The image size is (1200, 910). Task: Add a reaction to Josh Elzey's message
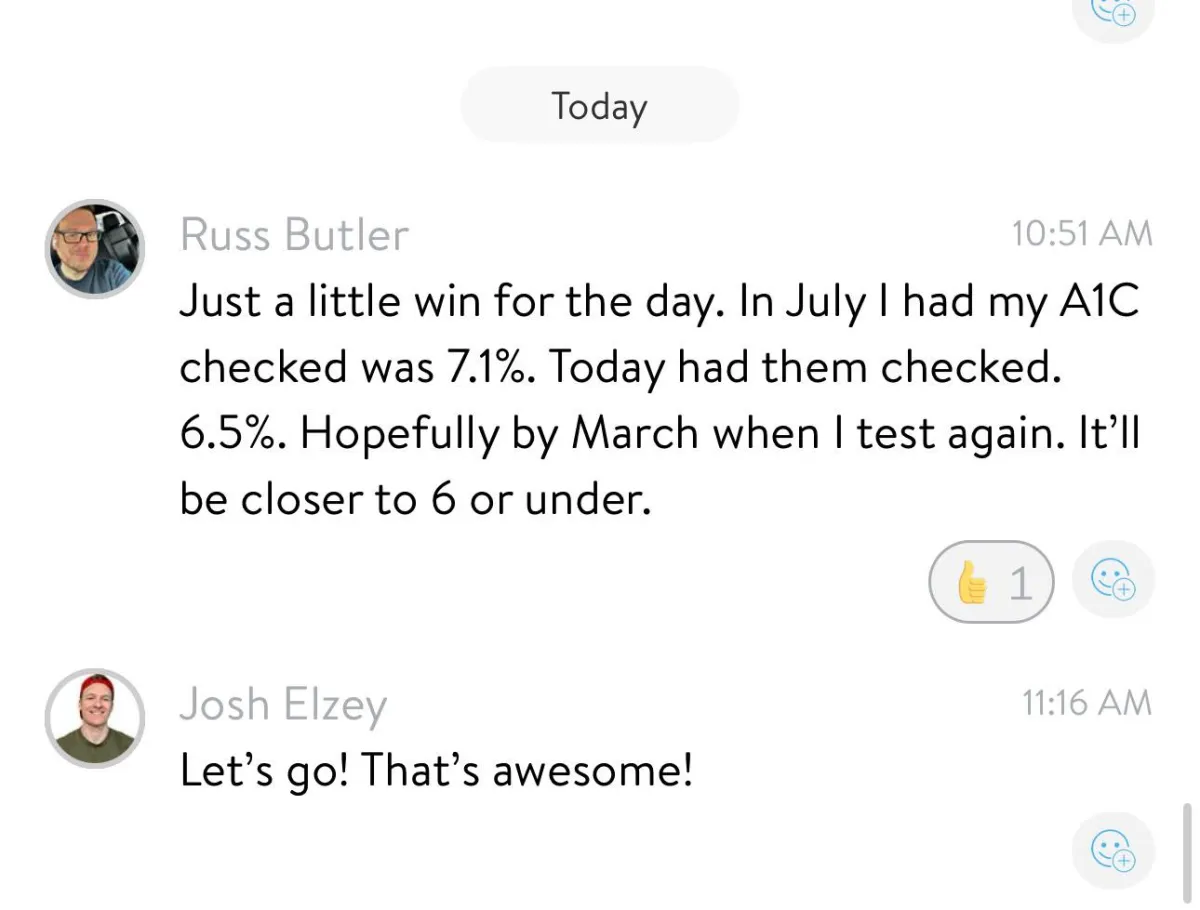(x=1113, y=851)
